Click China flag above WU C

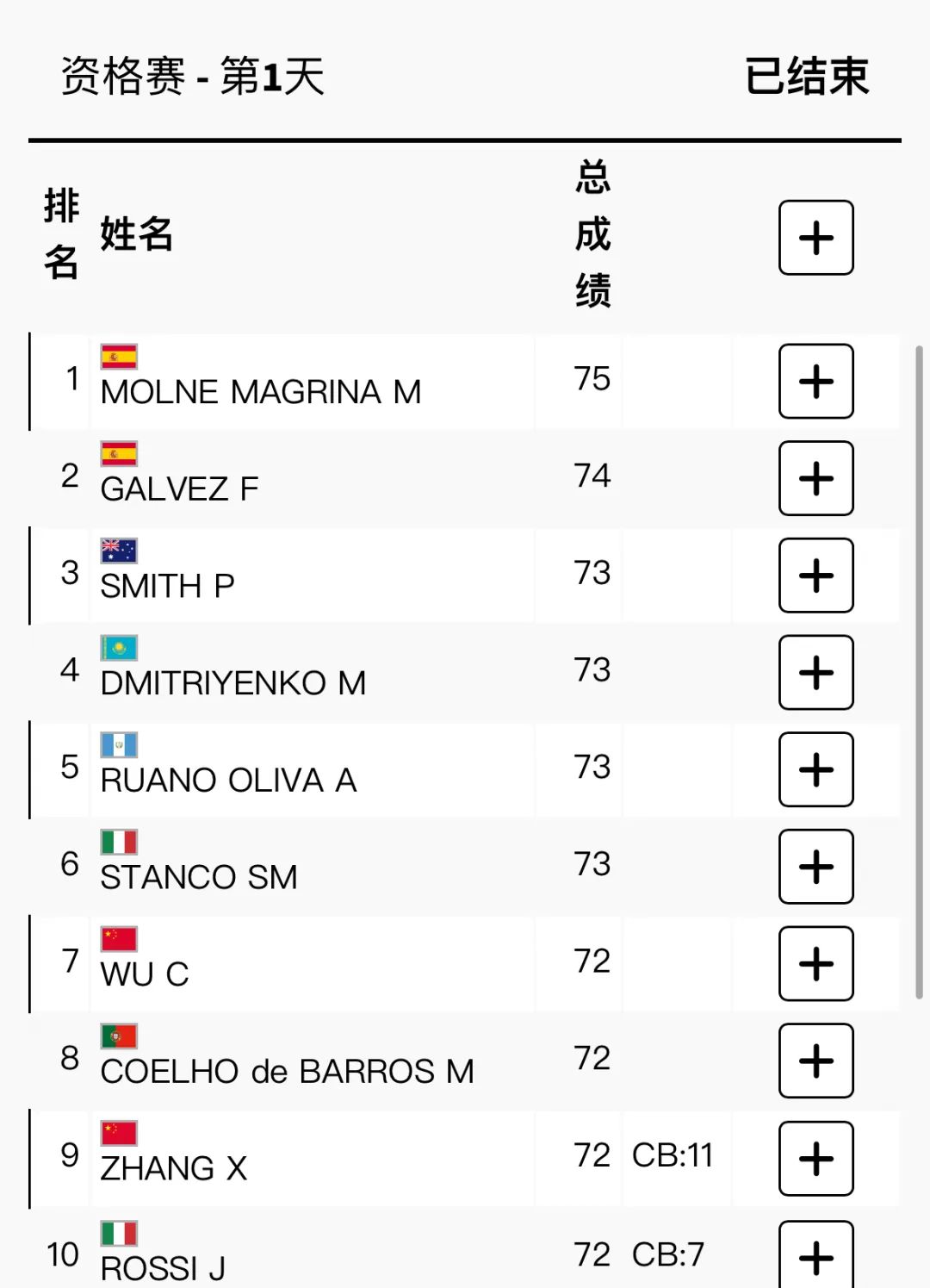119,939
